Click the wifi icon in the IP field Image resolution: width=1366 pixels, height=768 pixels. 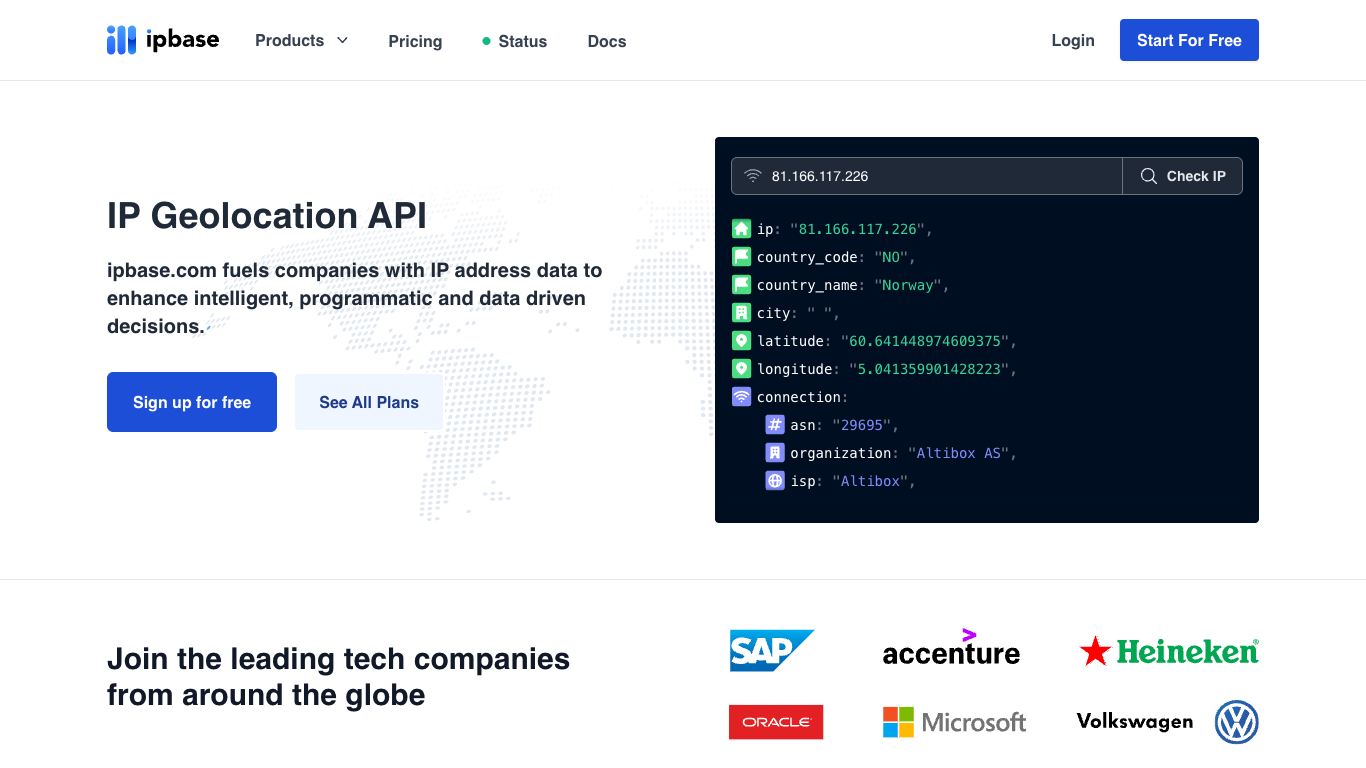pyautogui.click(x=753, y=176)
